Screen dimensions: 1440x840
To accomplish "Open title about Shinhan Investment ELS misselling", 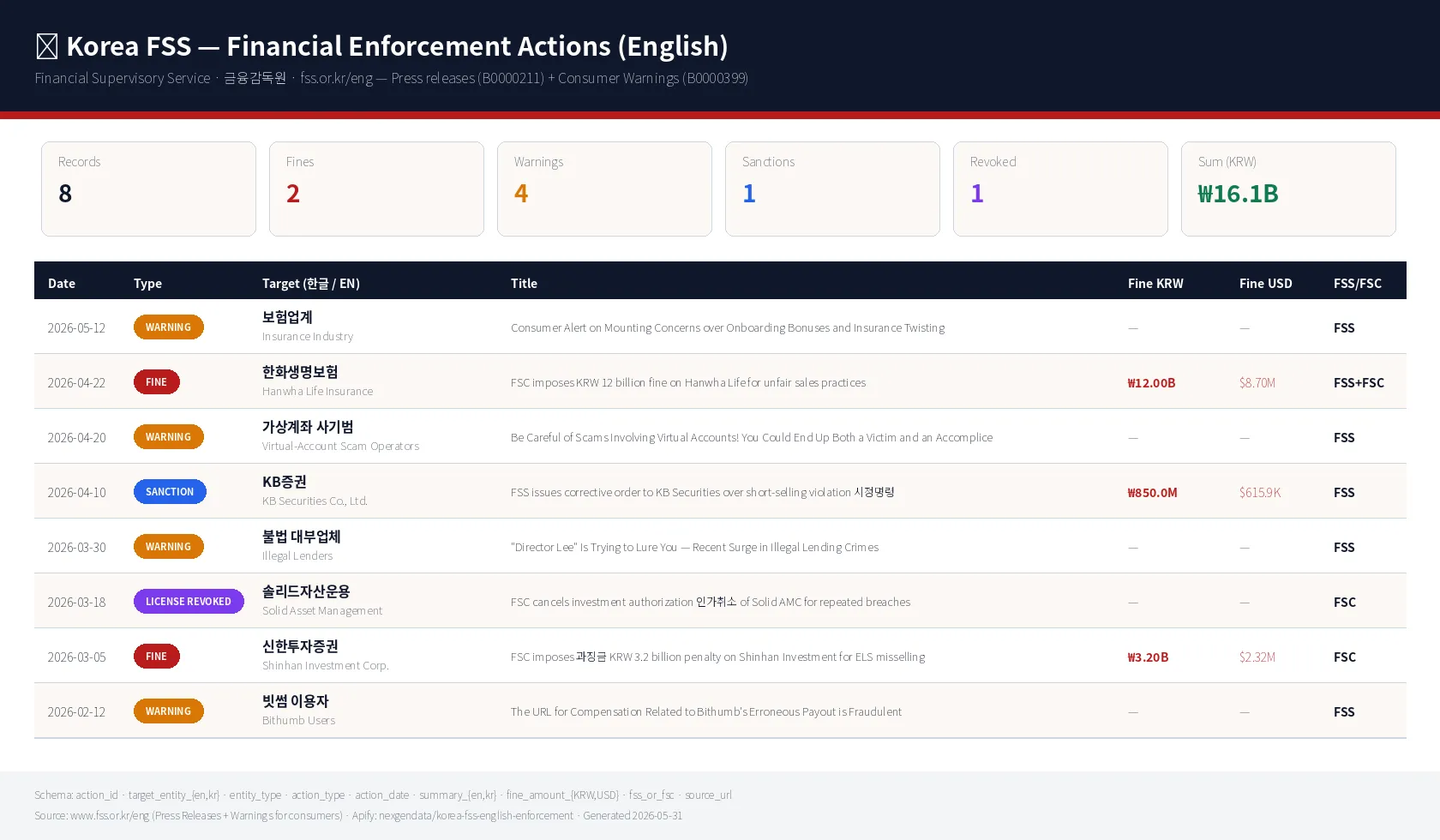I will (717, 657).
